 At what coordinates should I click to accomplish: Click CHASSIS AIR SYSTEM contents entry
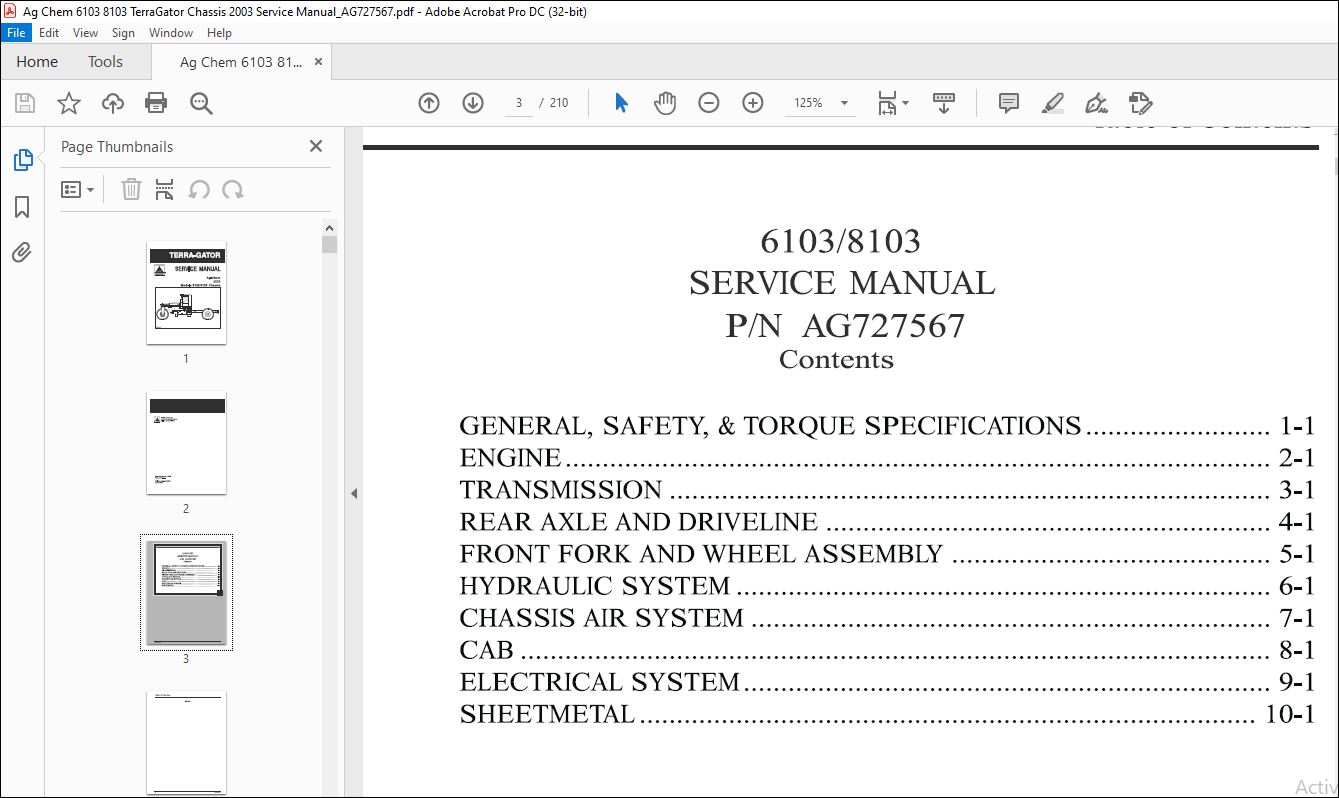pos(887,618)
